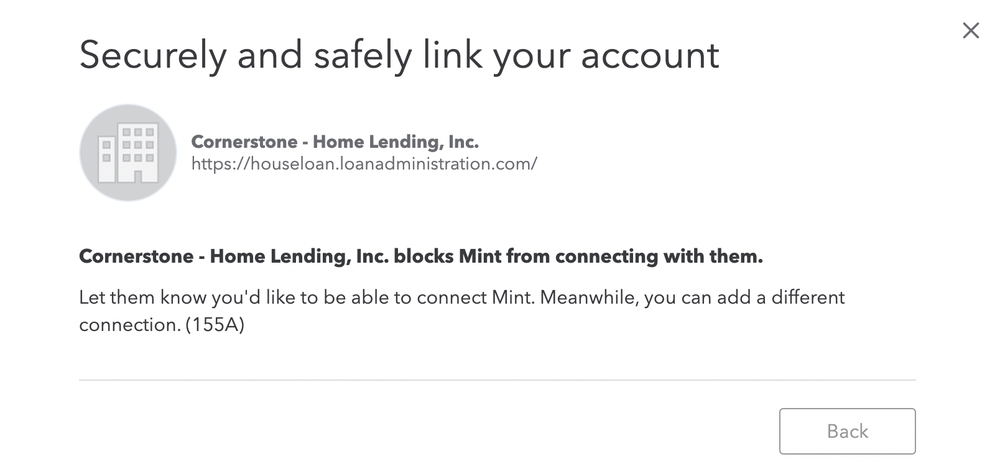Click the word "Securely" in the title
1000x467 pixels.
coord(150,54)
